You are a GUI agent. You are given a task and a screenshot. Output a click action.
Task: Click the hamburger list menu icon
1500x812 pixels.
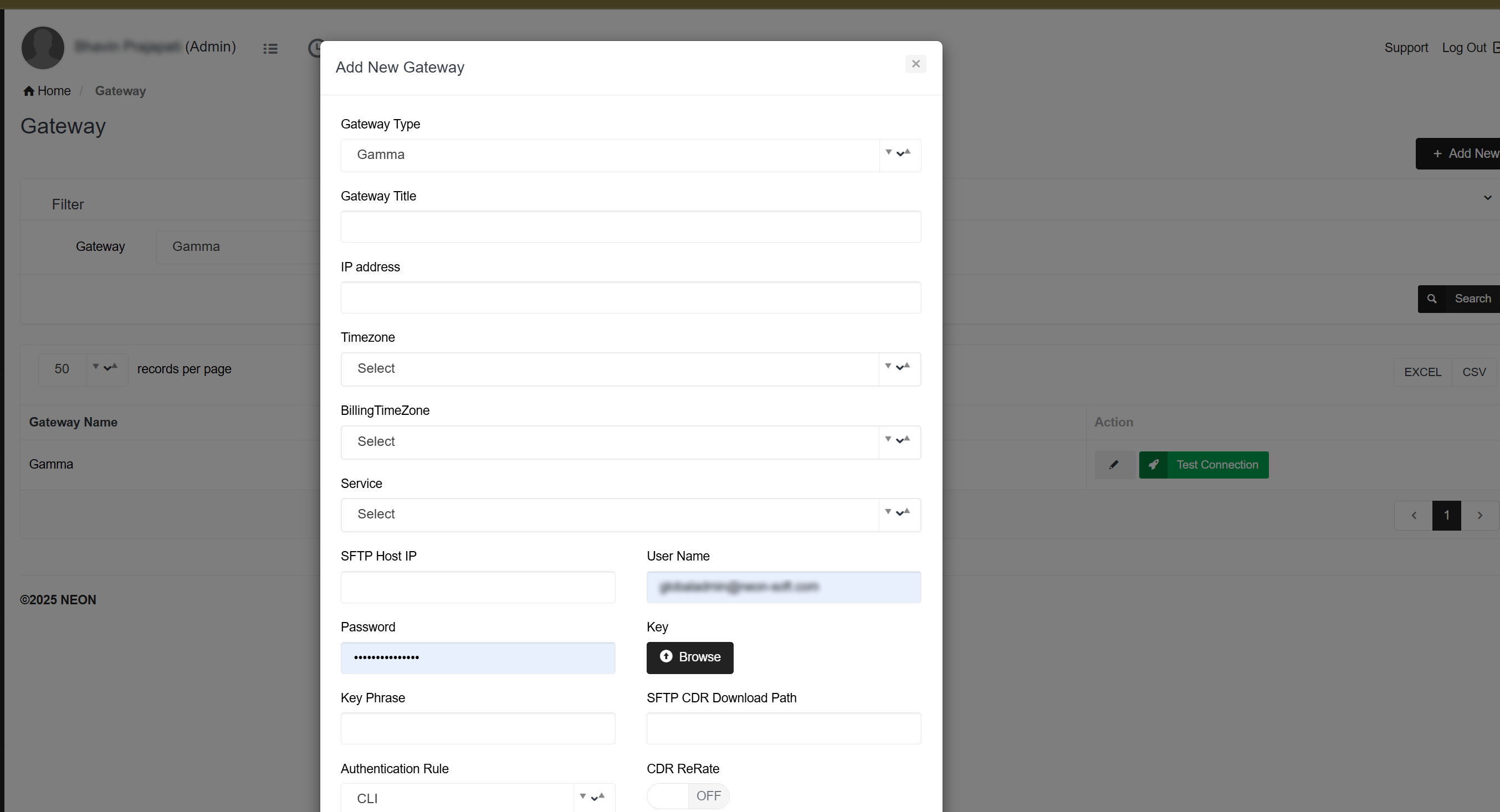[x=270, y=48]
